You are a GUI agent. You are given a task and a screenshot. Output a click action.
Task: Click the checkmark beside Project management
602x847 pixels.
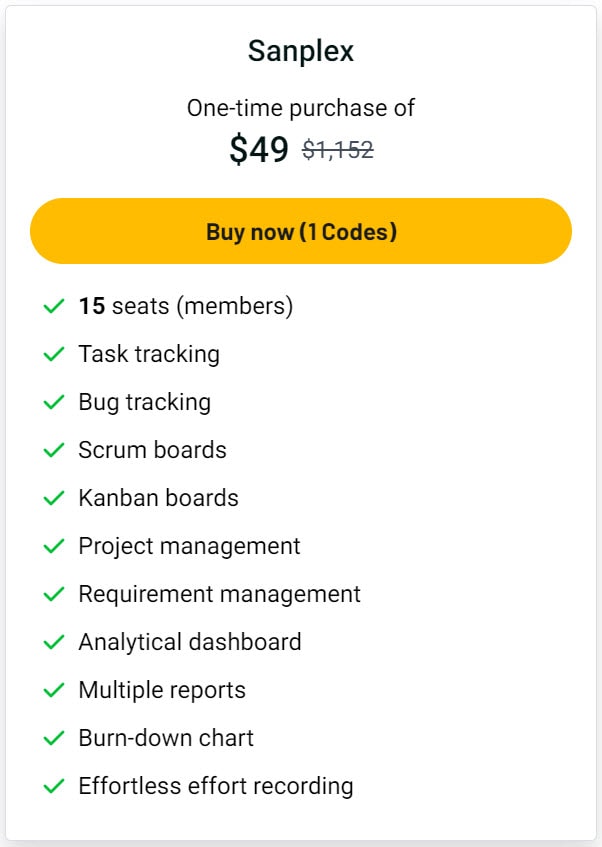55,546
